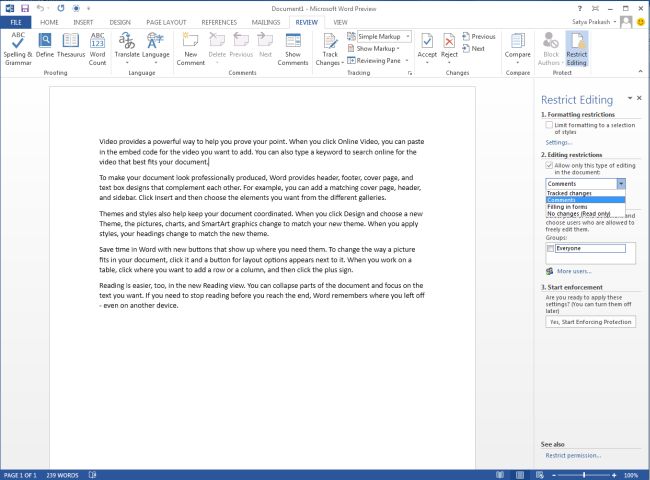Screen dimensions: 650x480
Task: Check the Everyone group checkbox
Action: point(551,248)
